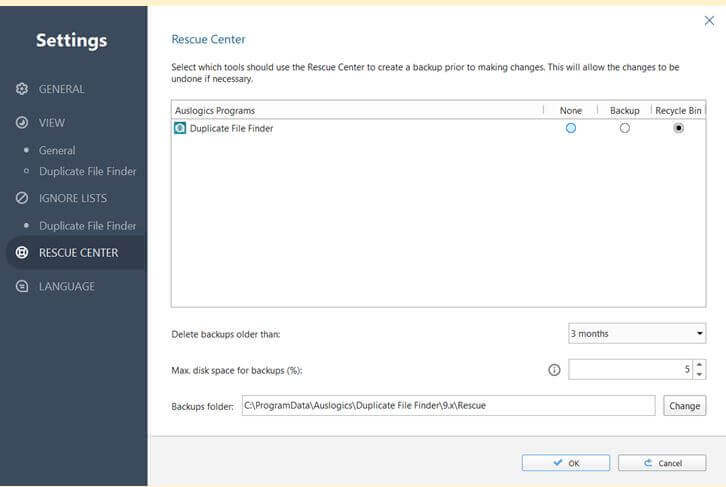Click the info icon beside disk space field
This screenshot has height=487, width=726.
(x=554, y=370)
